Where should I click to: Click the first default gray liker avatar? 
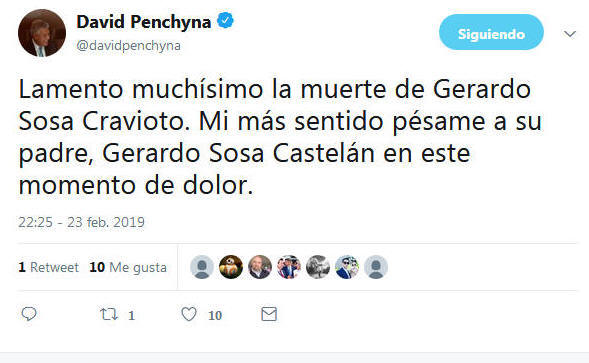[x=202, y=267]
